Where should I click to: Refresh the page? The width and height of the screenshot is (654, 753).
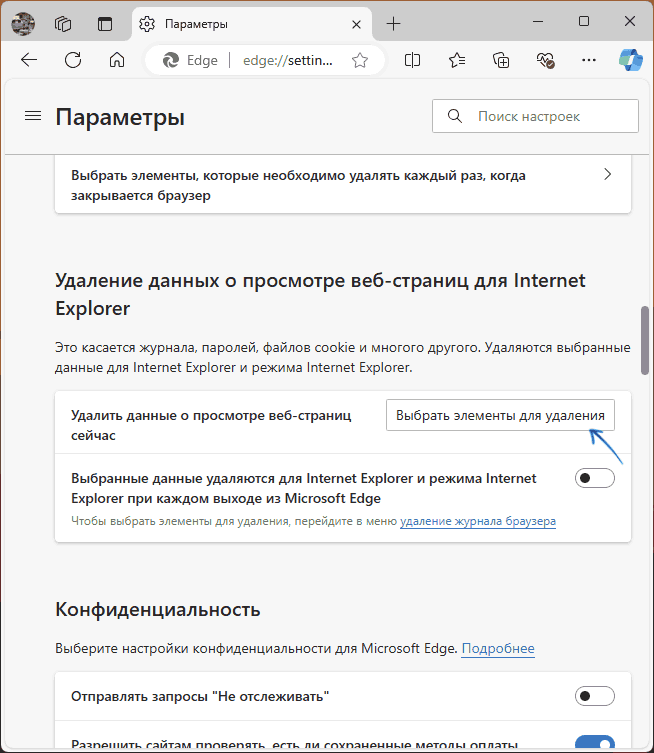[73, 60]
